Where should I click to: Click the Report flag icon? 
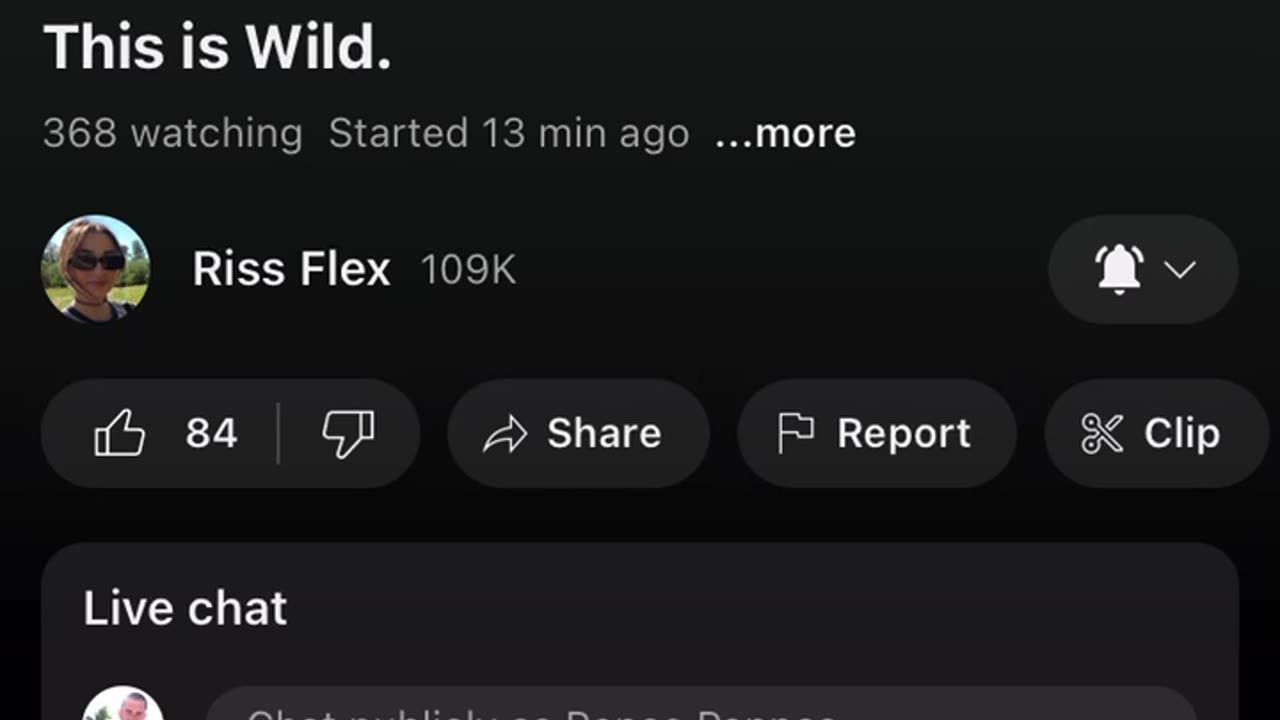tap(796, 434)
